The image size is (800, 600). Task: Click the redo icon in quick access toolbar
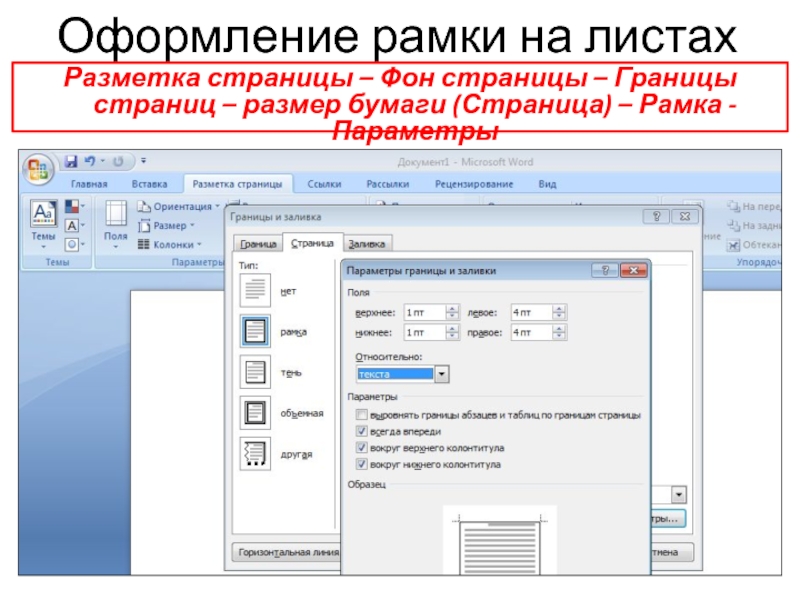(x=118, y=162)
